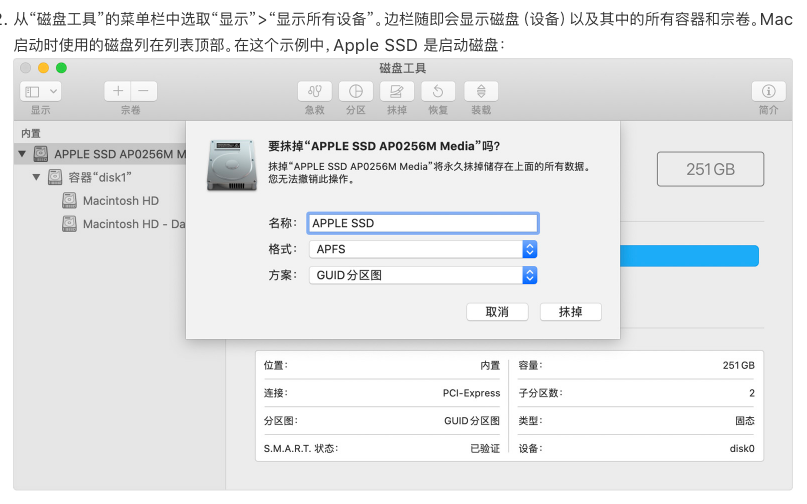Select Macintosh HD - Data volume

coord(124,224)
